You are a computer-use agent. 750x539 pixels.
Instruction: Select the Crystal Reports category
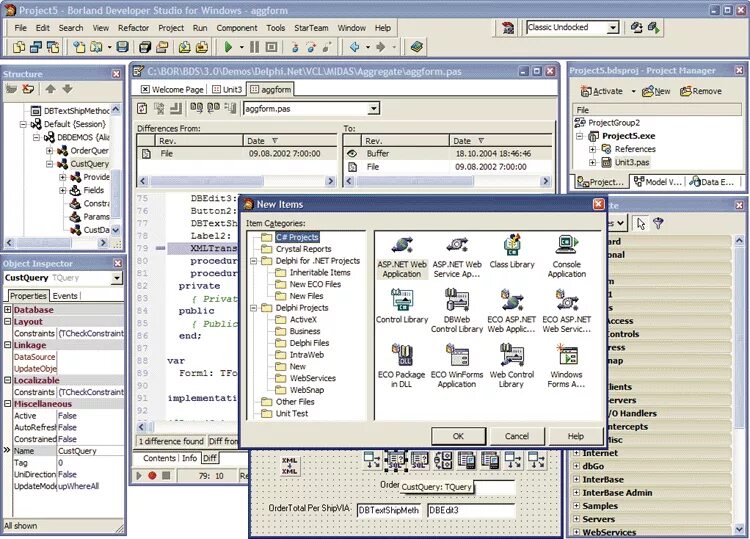(x=303, y=249)
